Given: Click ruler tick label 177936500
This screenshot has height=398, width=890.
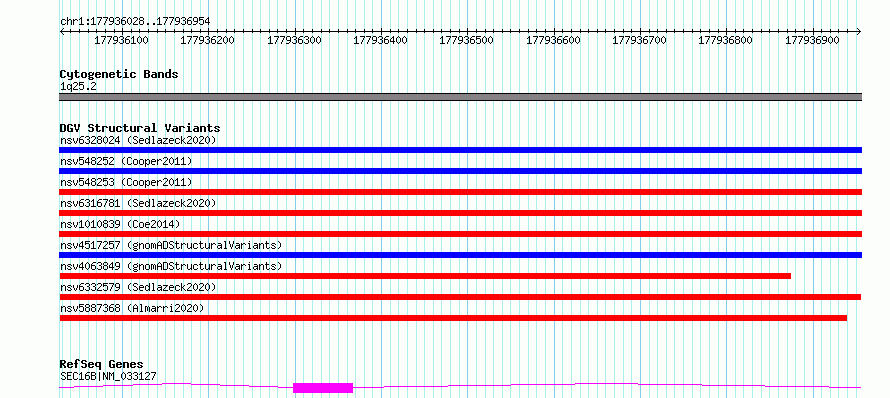Looking at the screenshot, I should [x=467, y=41].
